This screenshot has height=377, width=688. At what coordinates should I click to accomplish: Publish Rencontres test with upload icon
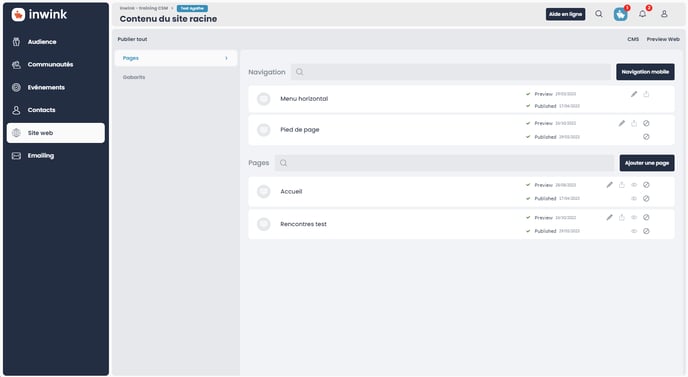[x=621, y=217]
